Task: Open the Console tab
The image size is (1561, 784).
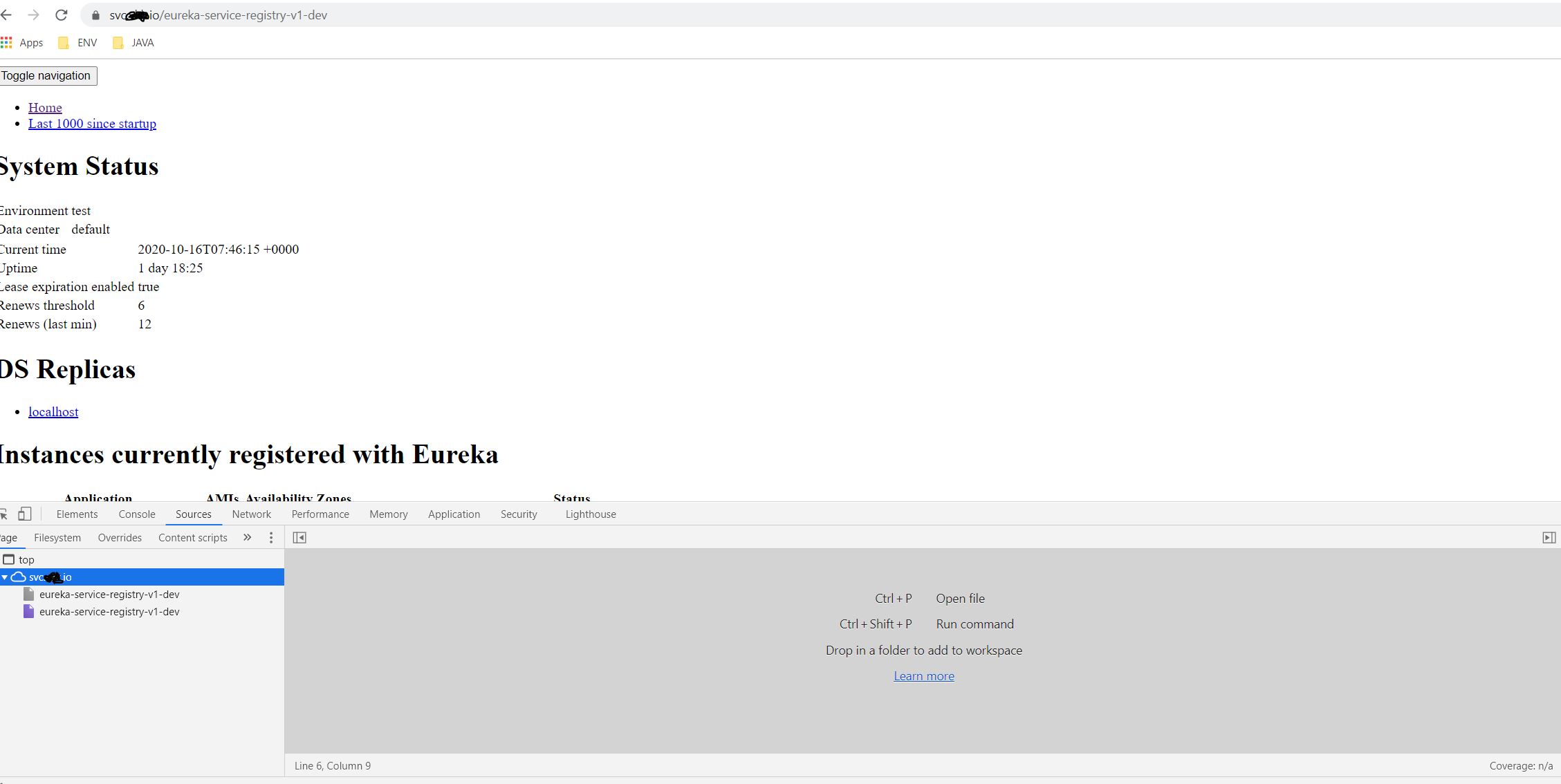Action: click(x=136, y=514)
